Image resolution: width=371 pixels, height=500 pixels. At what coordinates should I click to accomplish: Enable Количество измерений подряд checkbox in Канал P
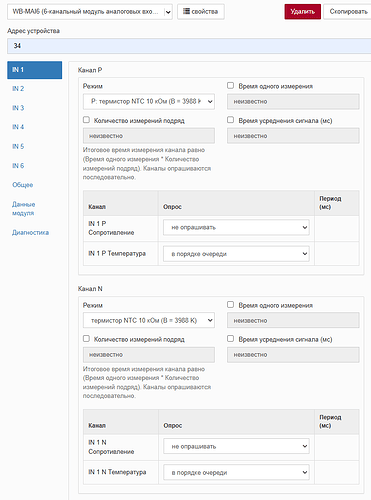[x=86, y=120]
